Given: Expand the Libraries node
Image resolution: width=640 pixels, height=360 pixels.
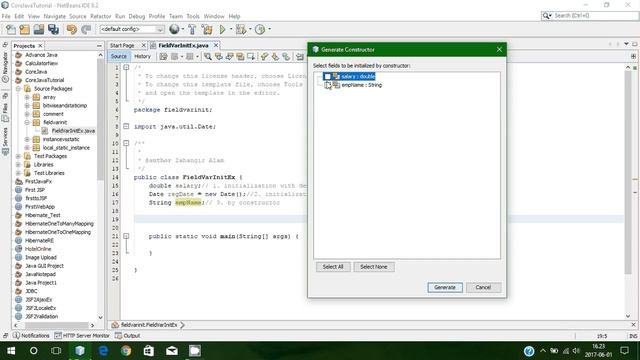Looking at the screenshot, I should (x=18, y=164).
